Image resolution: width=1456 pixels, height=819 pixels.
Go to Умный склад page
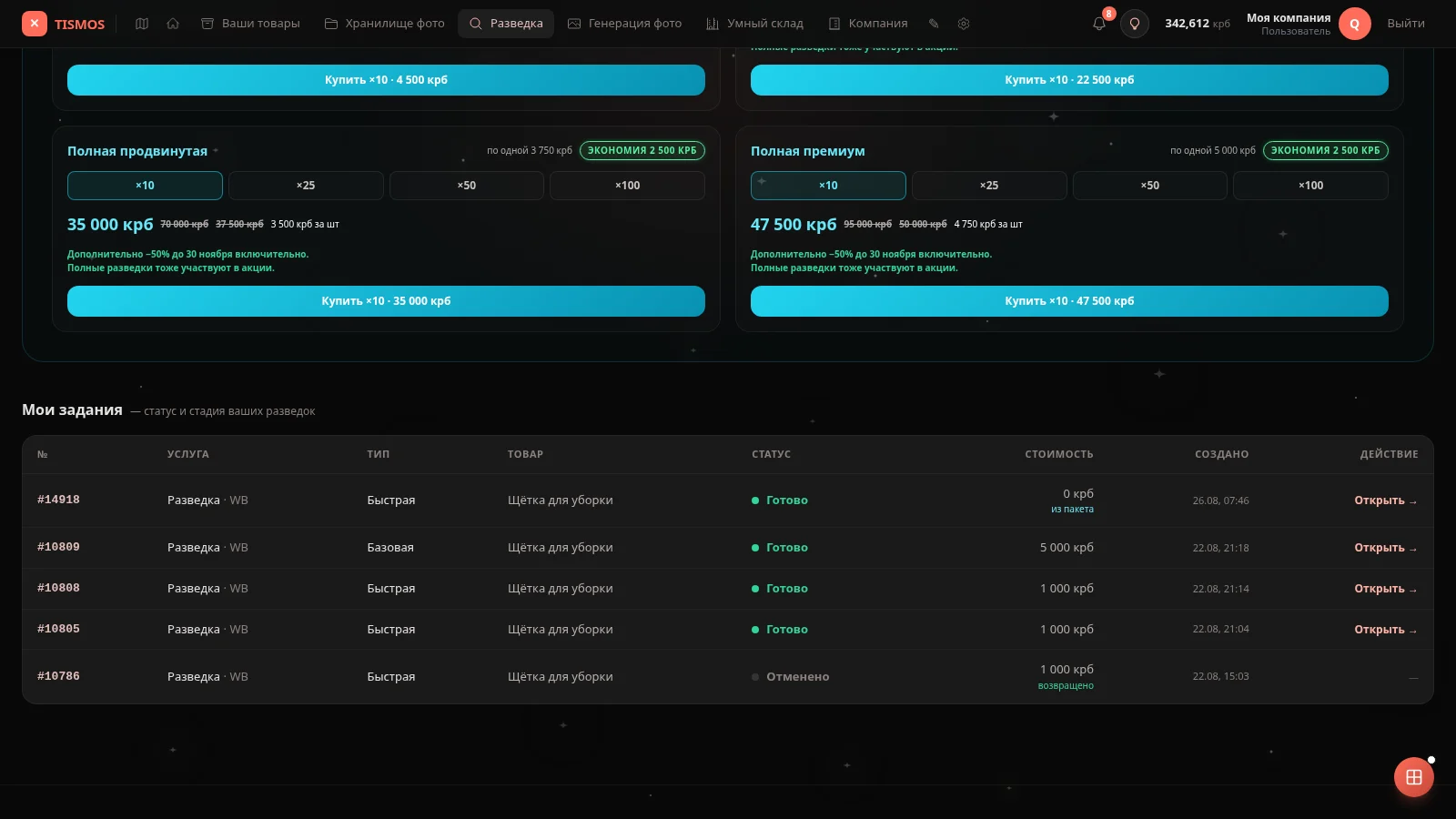click(x=754, y=24)
